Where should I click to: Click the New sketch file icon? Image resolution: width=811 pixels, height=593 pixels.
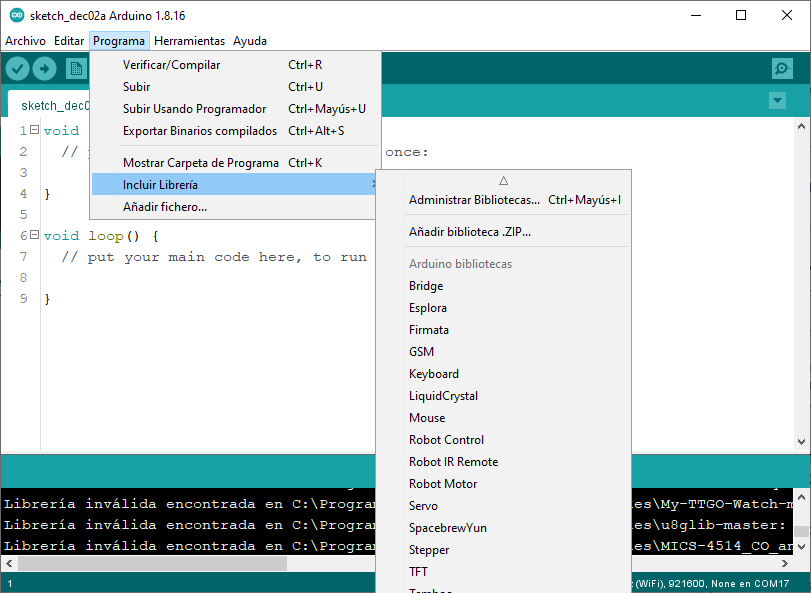76,68
